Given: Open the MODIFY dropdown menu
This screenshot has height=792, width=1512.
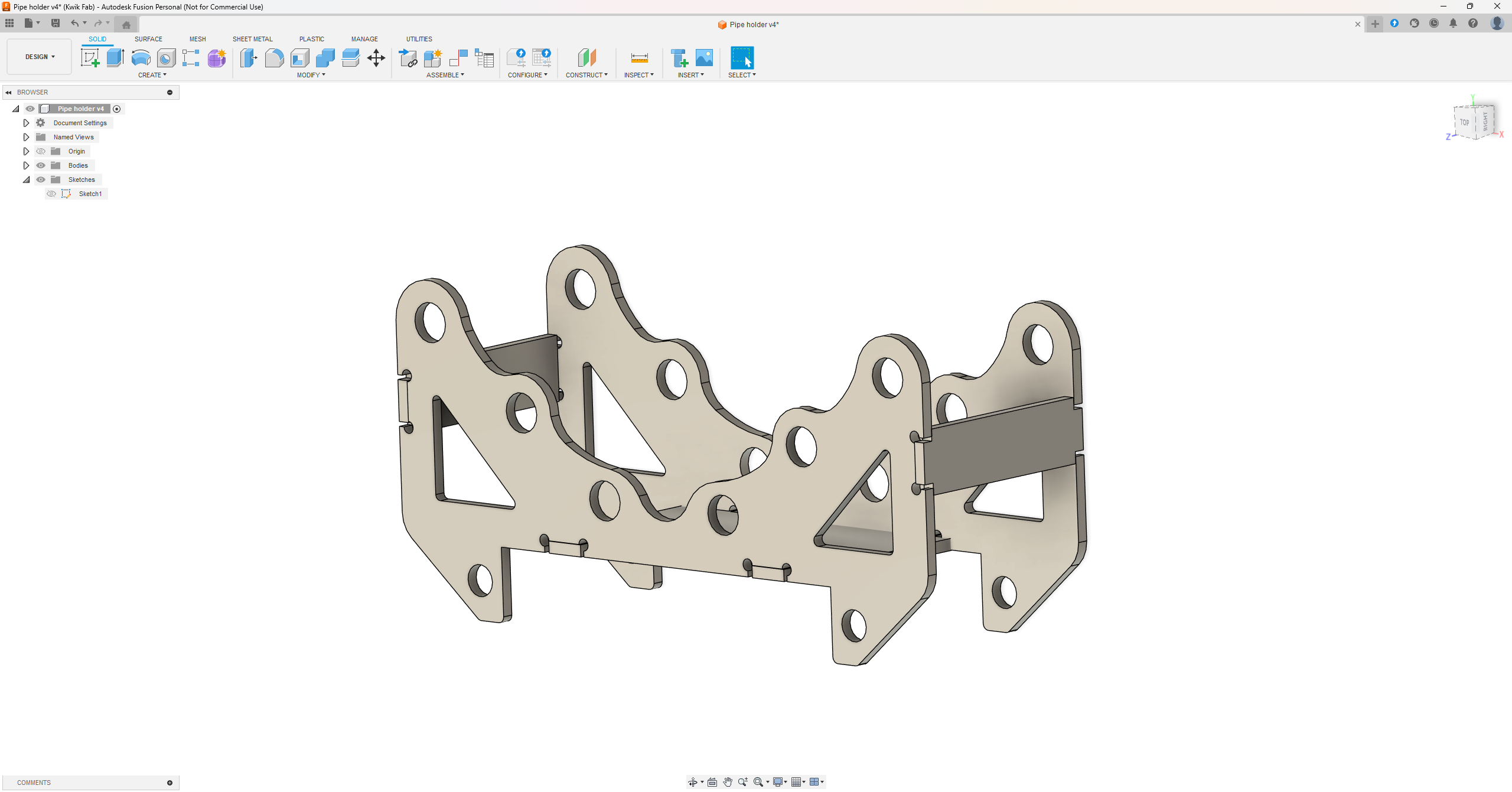Looking at the screenshot, I should coord(311,75).
